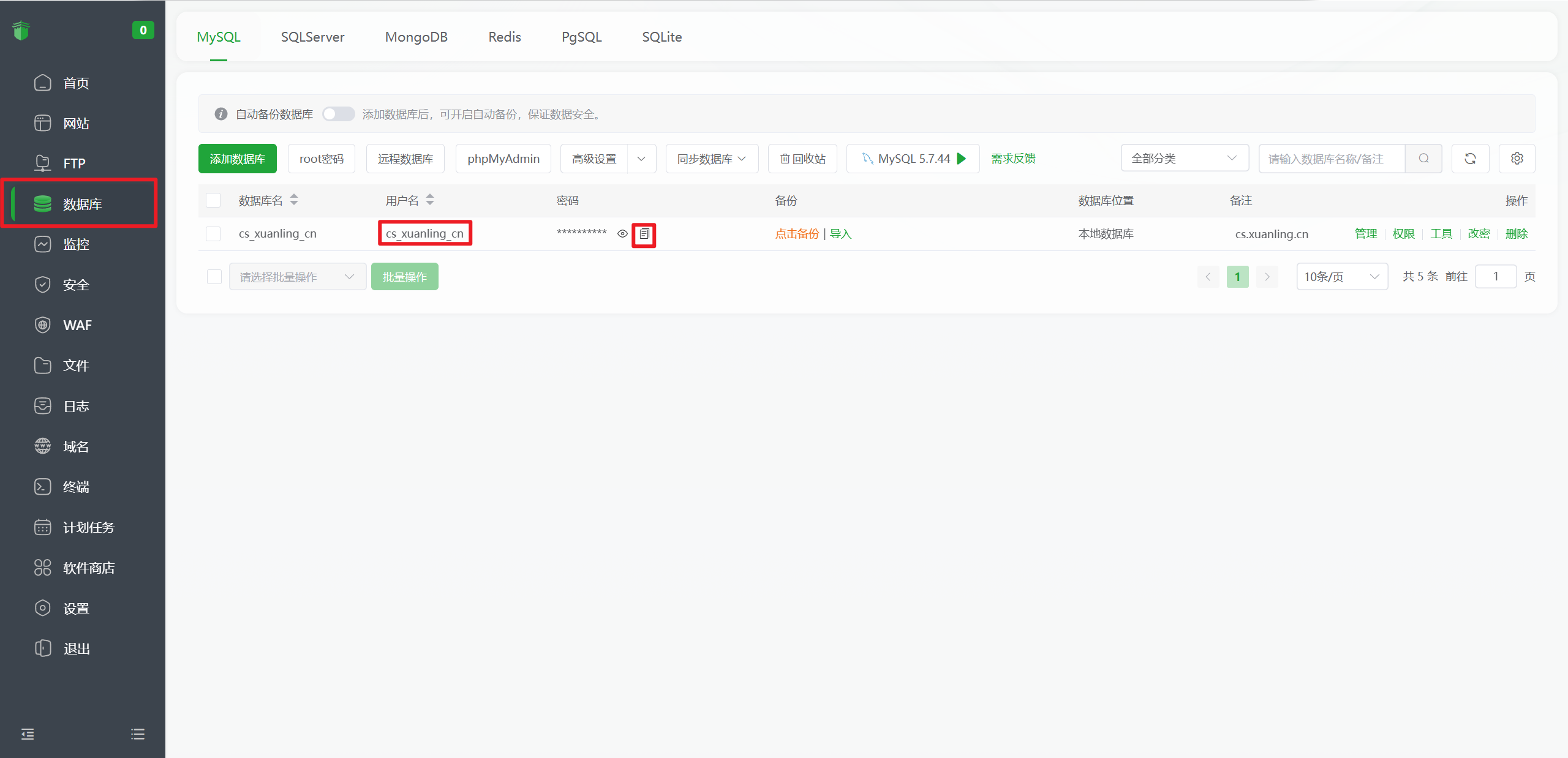The image size is (1568, 758).
Task: Click the sidebar menu list icon
Action: point(138,734)
